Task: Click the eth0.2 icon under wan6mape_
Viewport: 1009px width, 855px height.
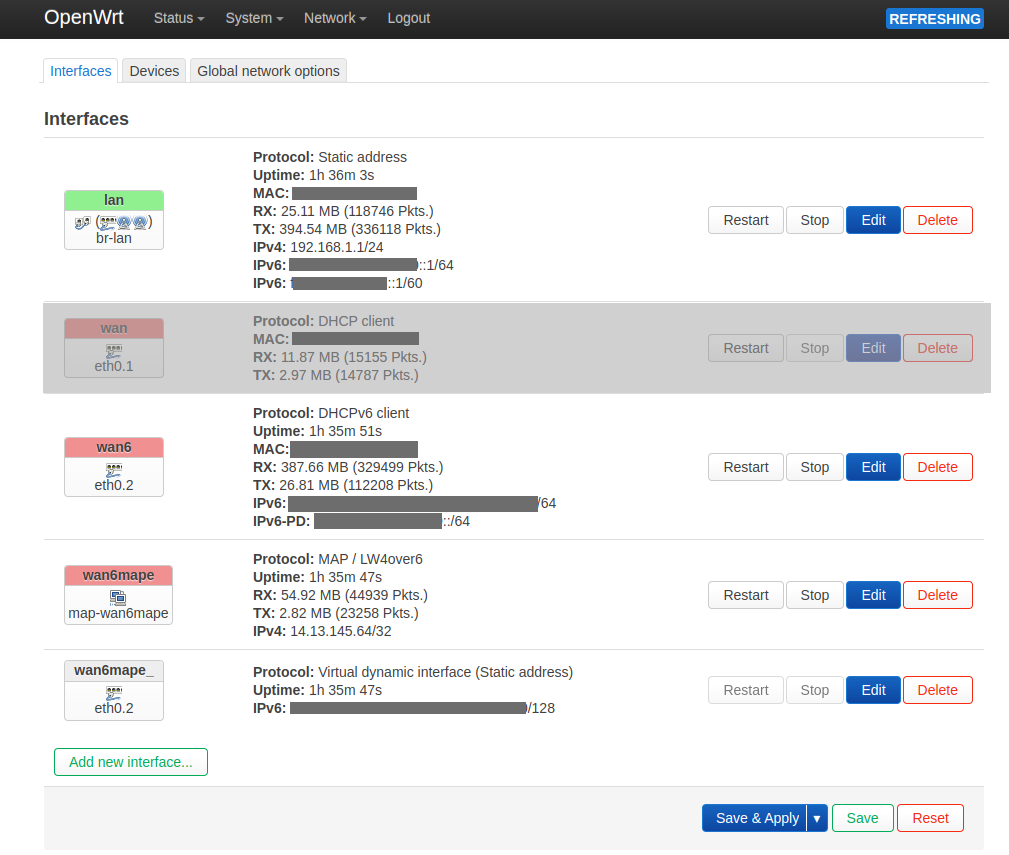Action: 114,692
